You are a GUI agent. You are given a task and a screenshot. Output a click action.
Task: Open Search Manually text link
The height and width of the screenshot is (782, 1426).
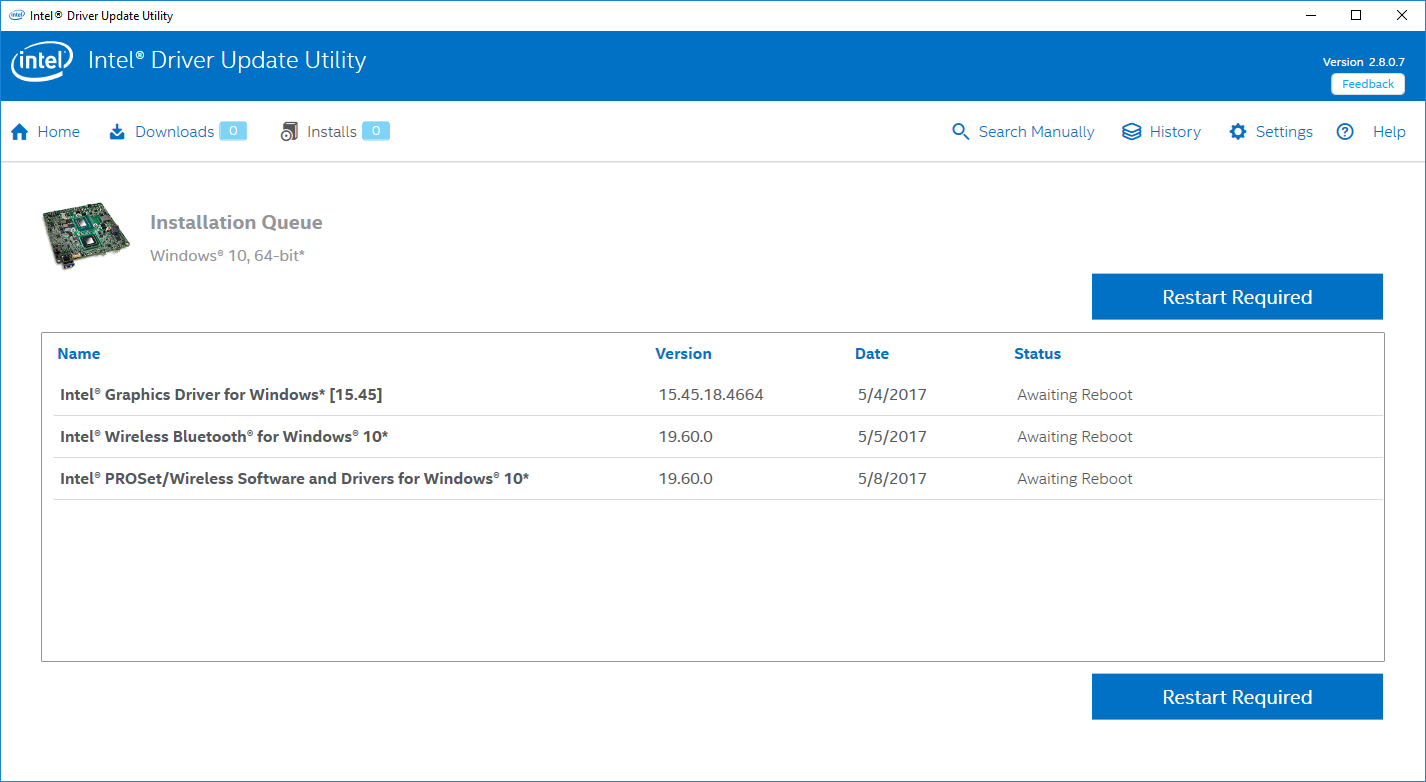[1036, 132]
